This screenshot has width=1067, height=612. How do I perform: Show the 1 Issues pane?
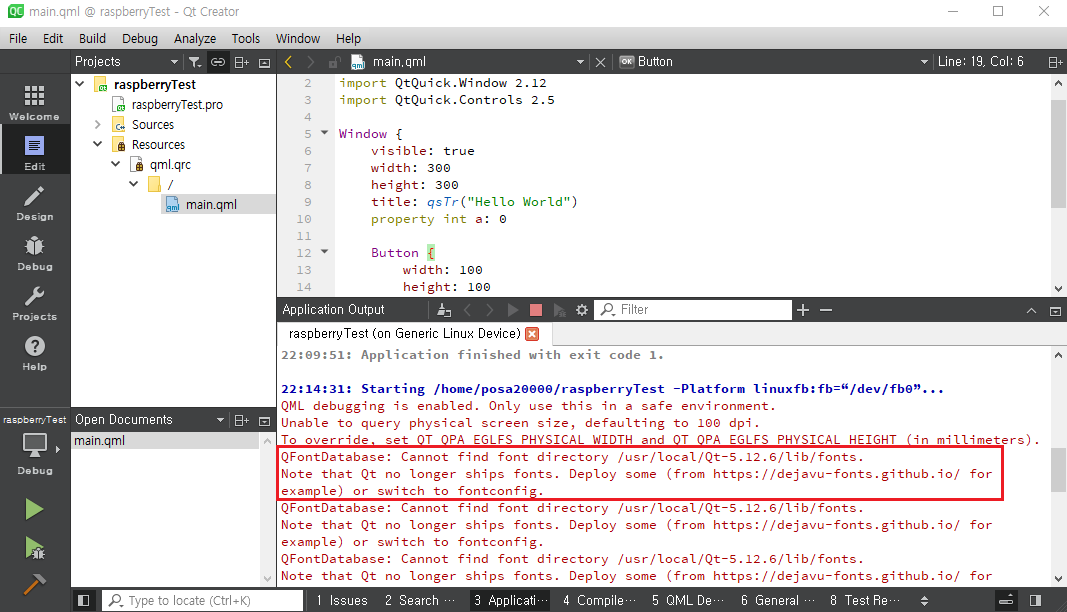tap(342, 600)
